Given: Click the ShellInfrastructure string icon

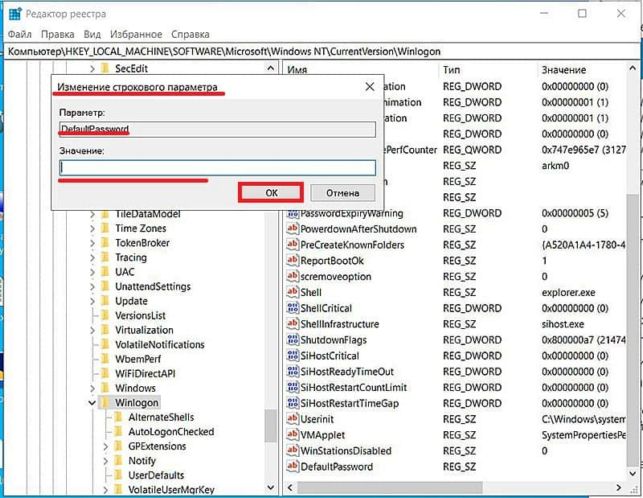Looking at the screenshot, I should tap(292, 324).
